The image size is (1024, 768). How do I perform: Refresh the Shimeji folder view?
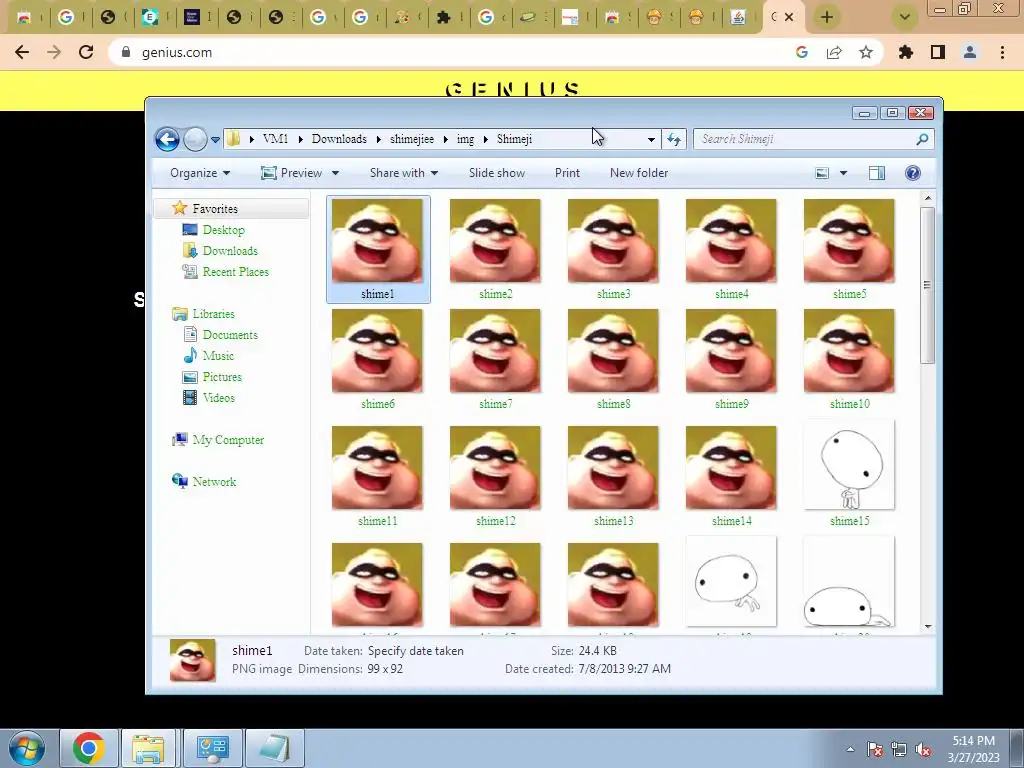(x=673, y=139)
